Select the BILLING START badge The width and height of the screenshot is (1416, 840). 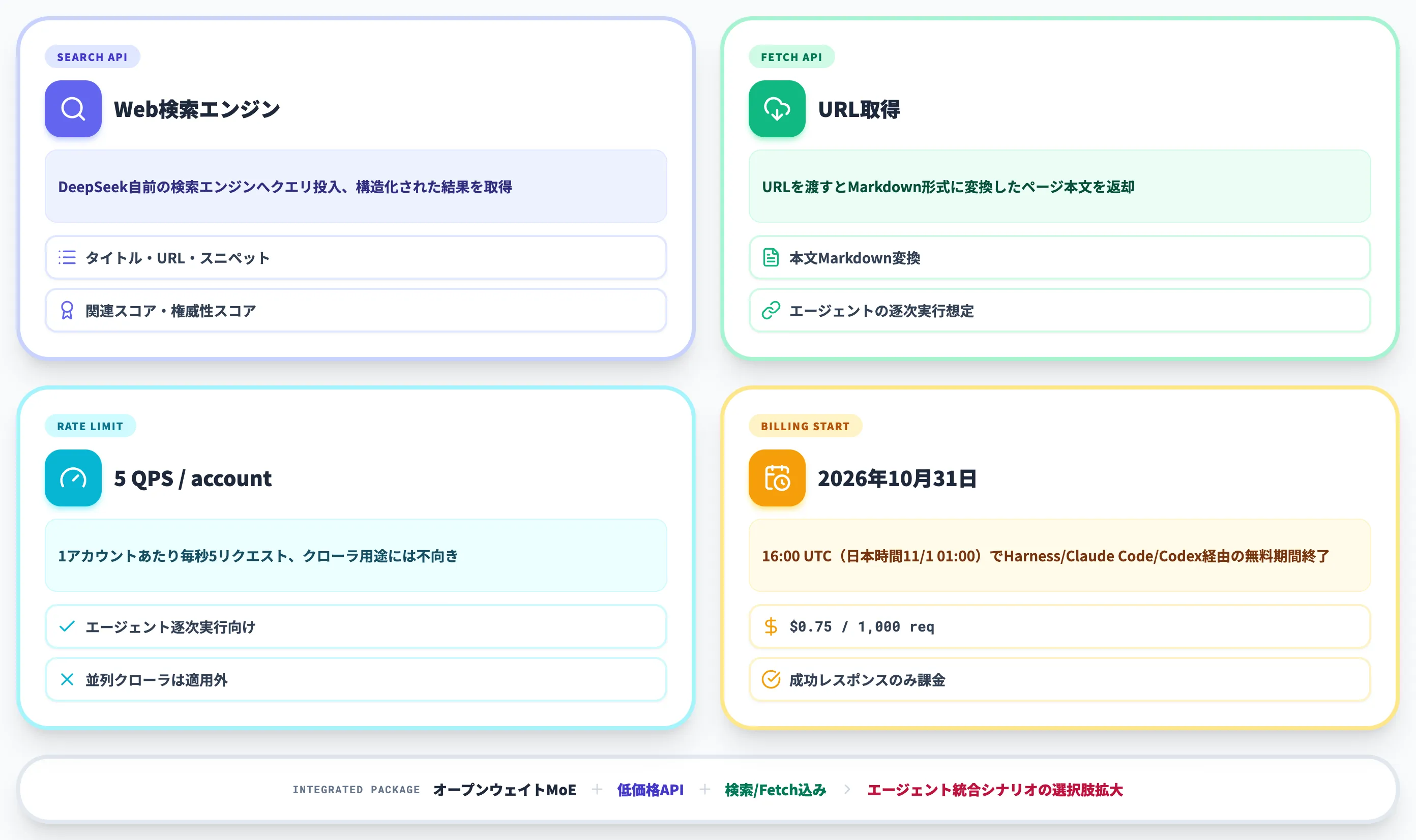(x=805, y=426)
